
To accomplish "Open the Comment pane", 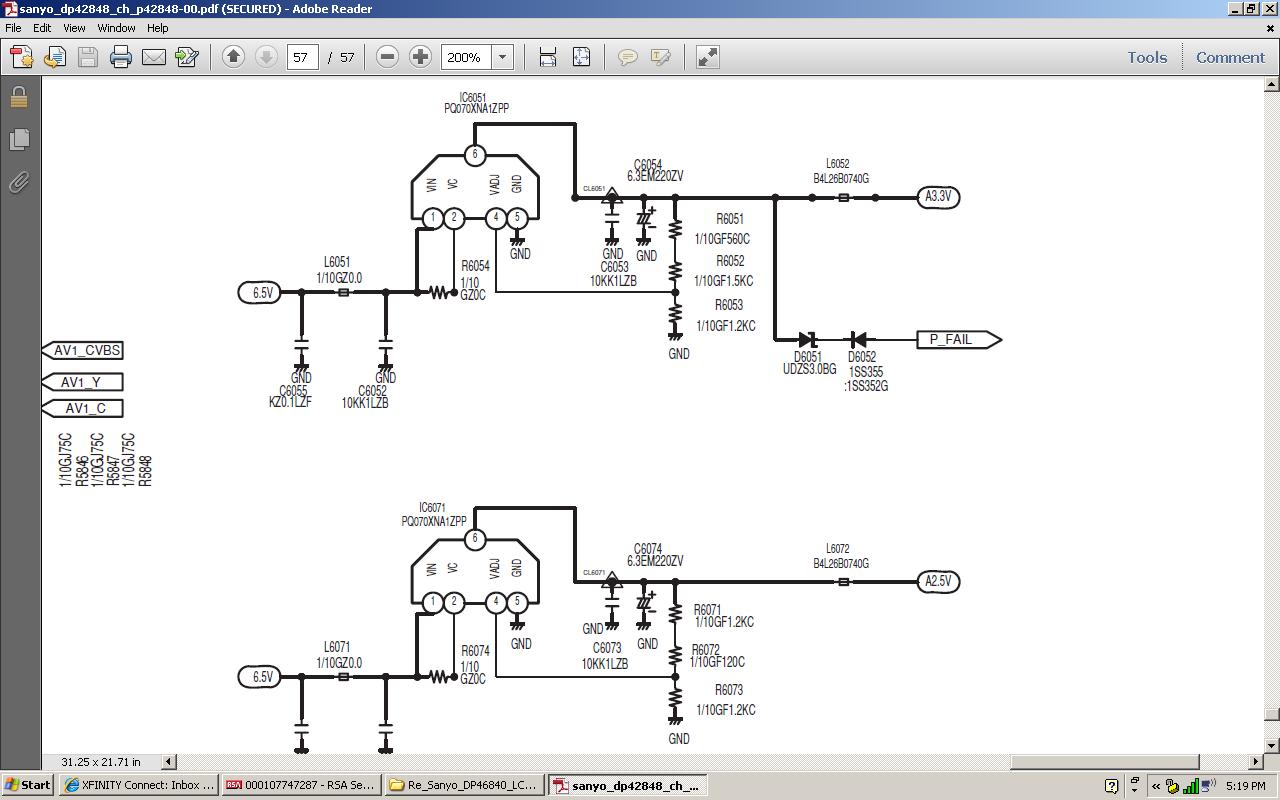I will [1230, 57].
